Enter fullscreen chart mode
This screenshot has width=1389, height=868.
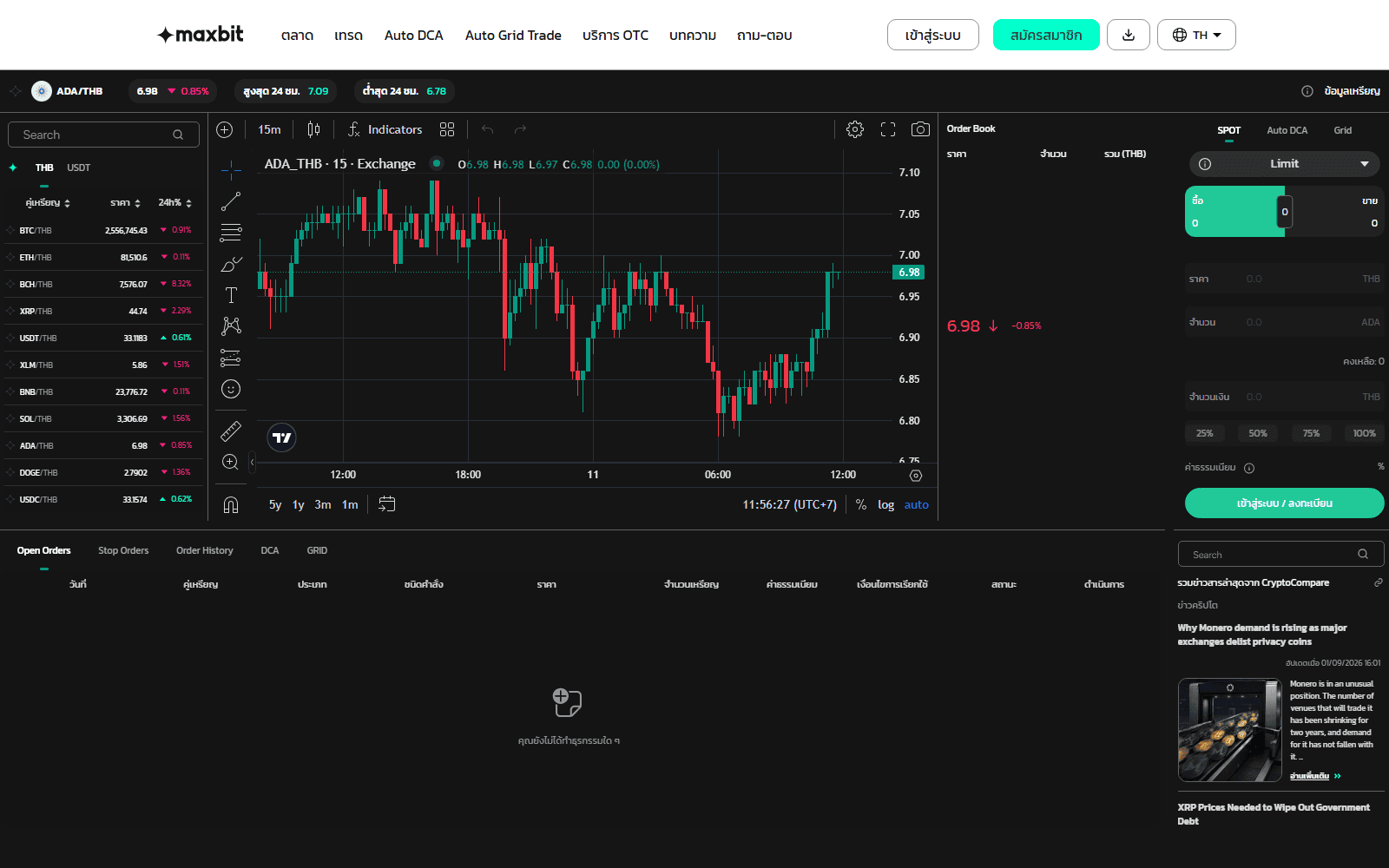[x=888, y=129]
